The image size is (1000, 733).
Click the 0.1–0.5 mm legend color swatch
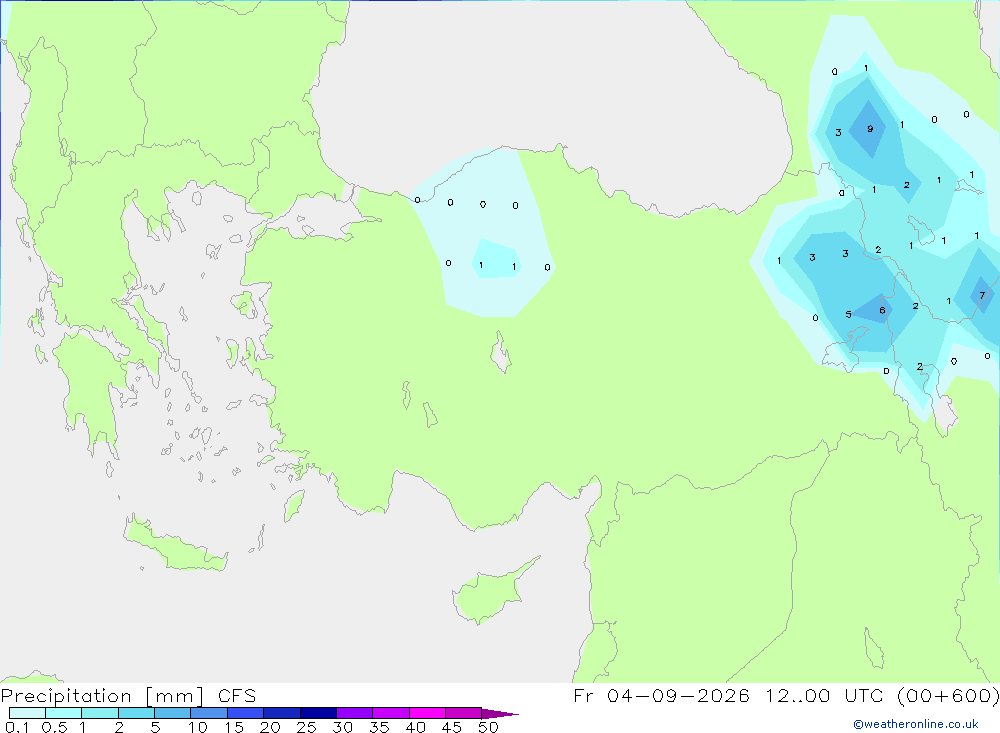click(27, 713)
